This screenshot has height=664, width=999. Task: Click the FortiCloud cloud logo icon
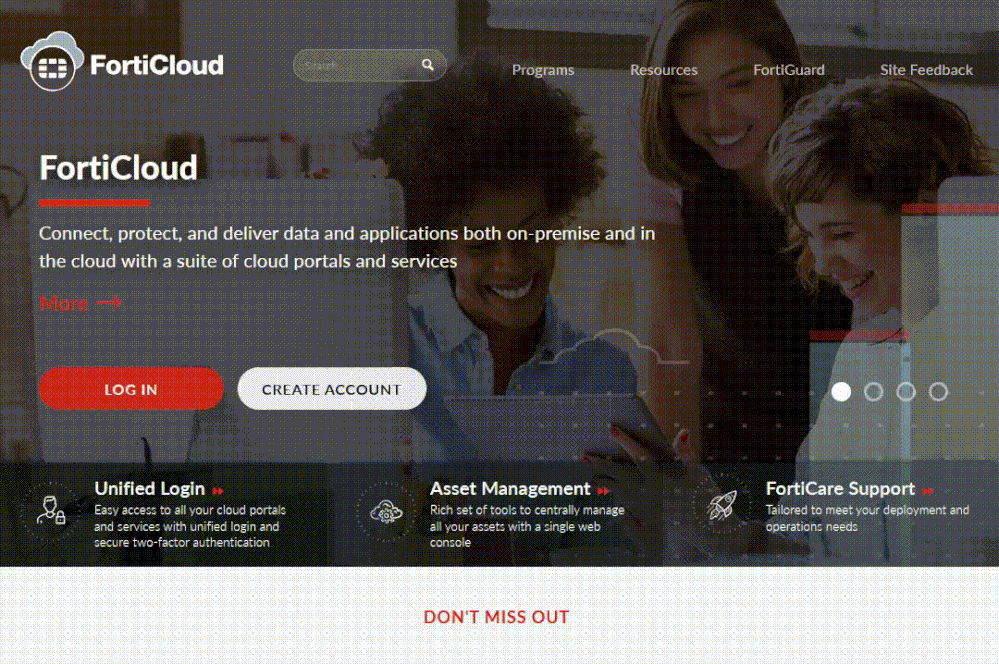52,61
